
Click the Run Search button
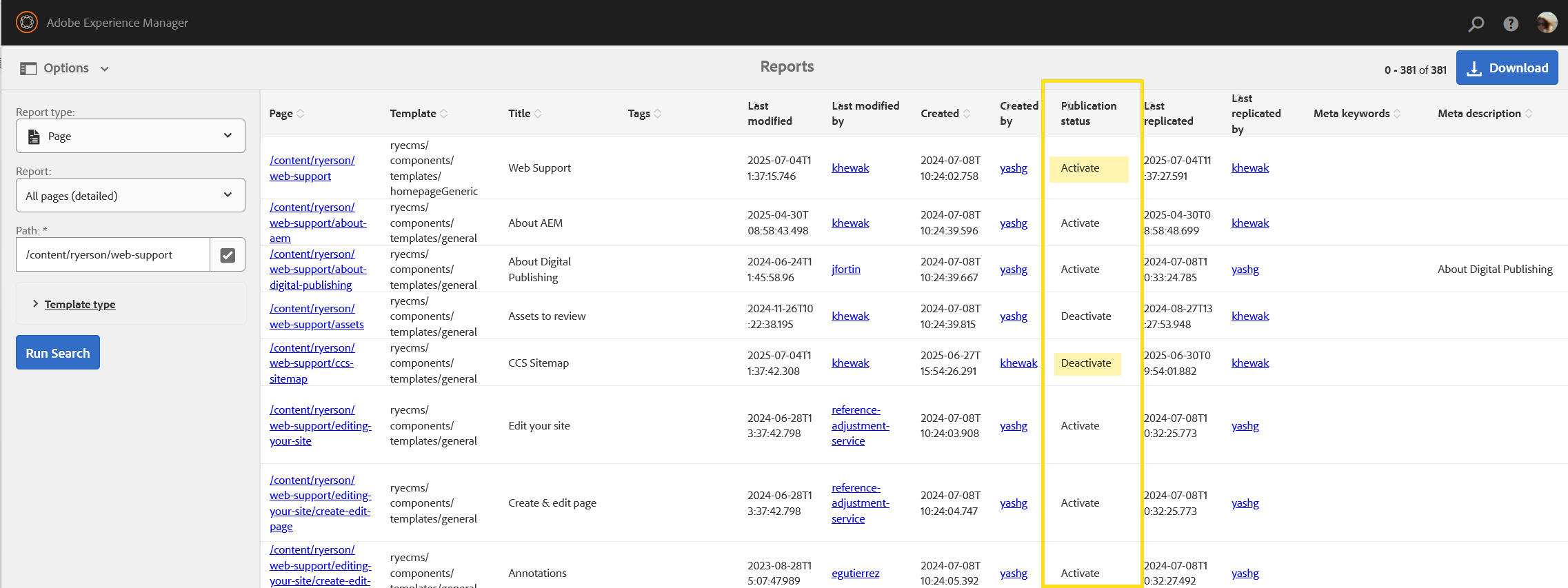[x=58, y=353]
